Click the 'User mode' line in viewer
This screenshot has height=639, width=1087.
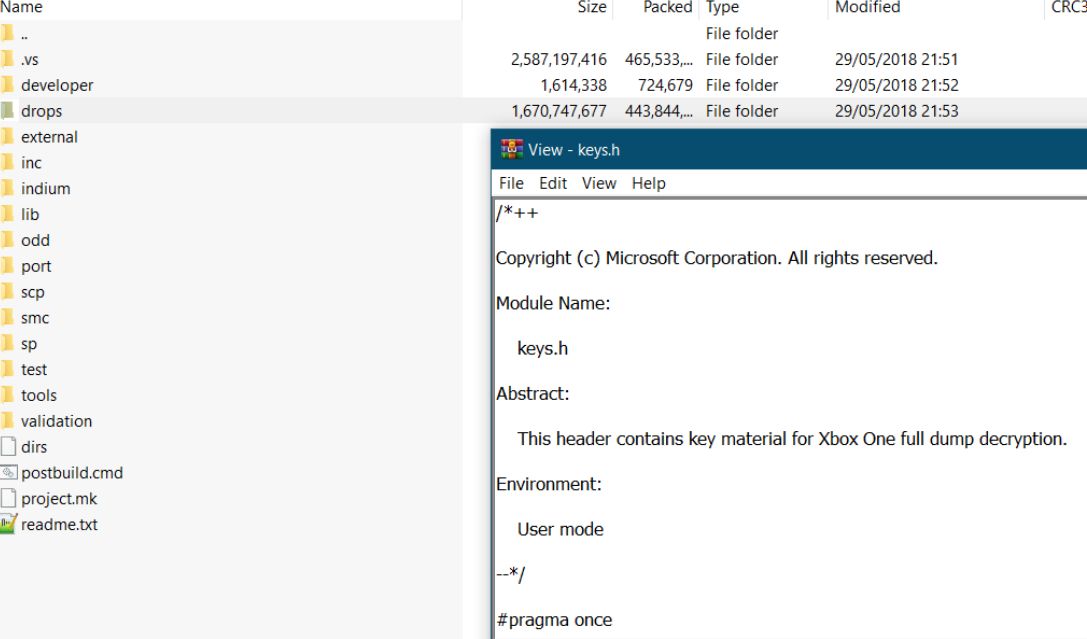click(560, 529)
